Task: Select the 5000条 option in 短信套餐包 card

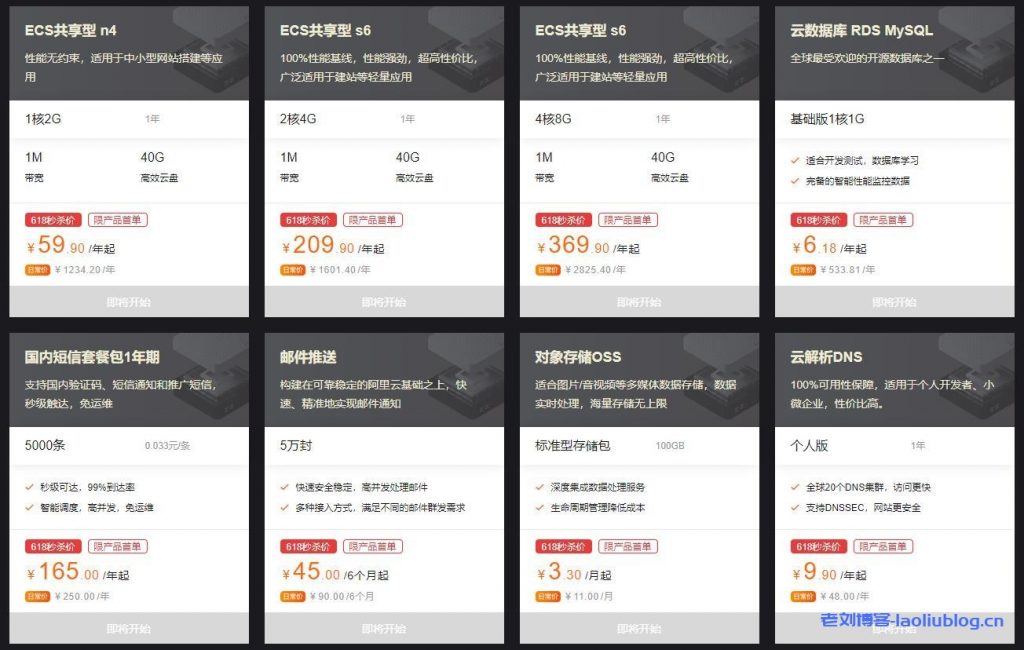Action: [45, 446]
